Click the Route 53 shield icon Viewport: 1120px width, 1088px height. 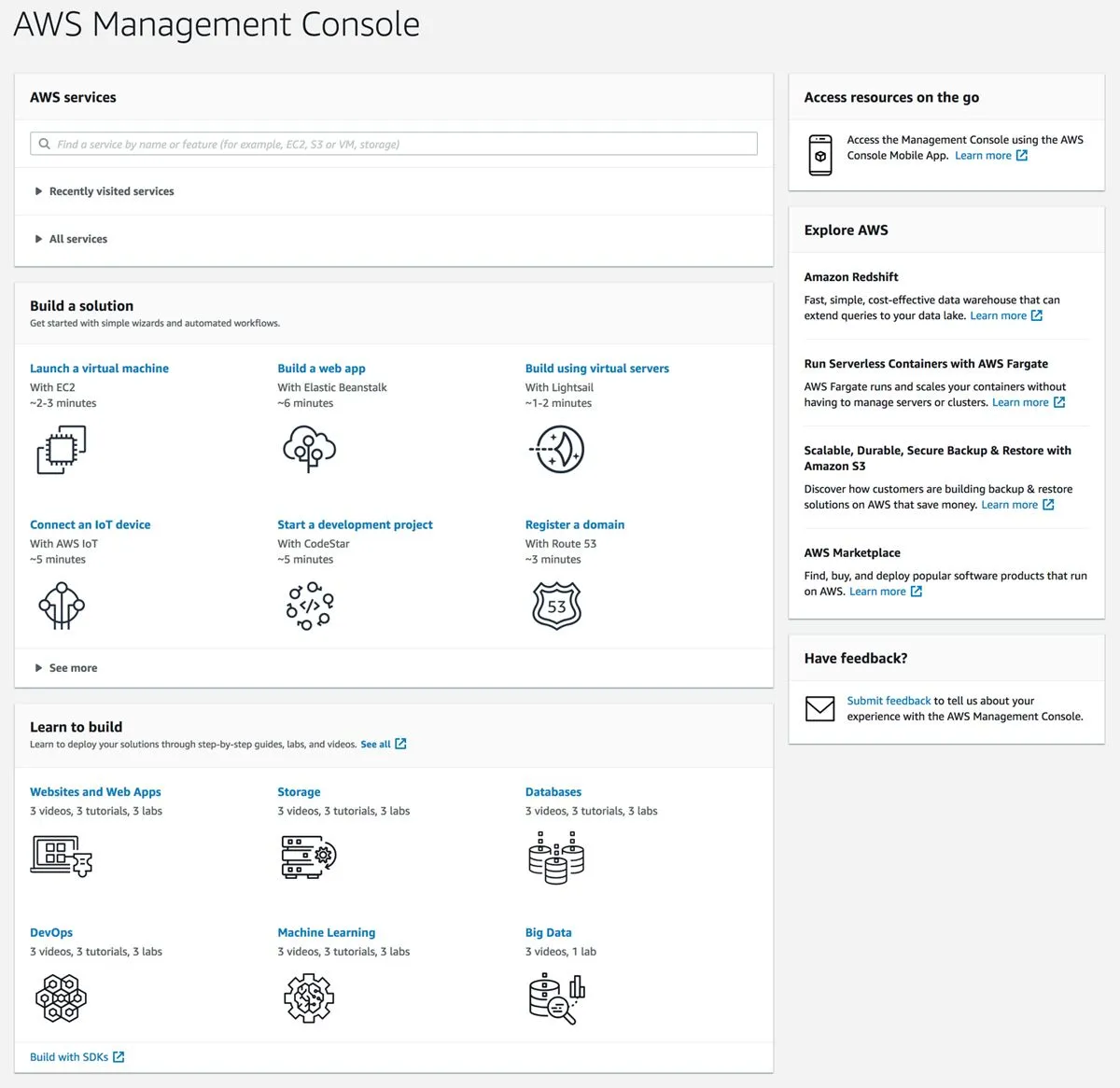pos(556,606)
